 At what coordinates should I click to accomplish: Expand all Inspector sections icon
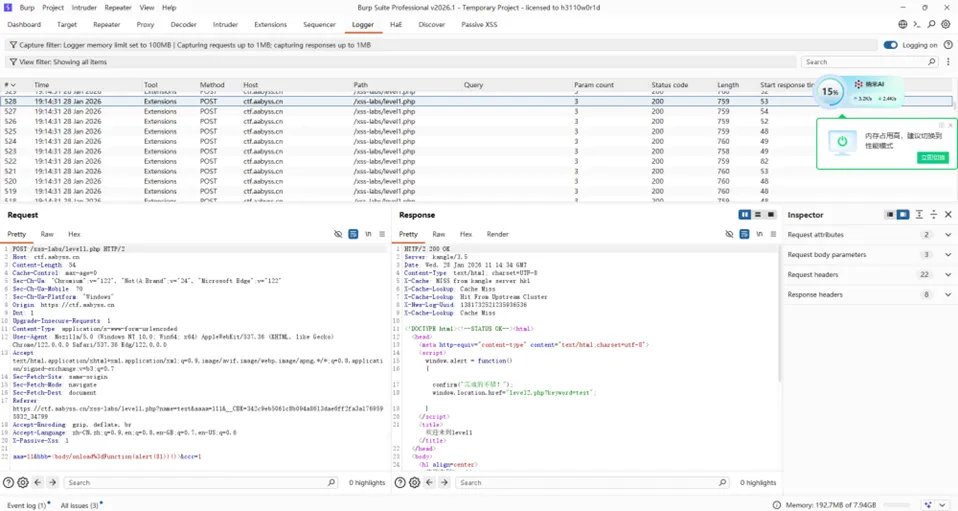pos(919,215)
